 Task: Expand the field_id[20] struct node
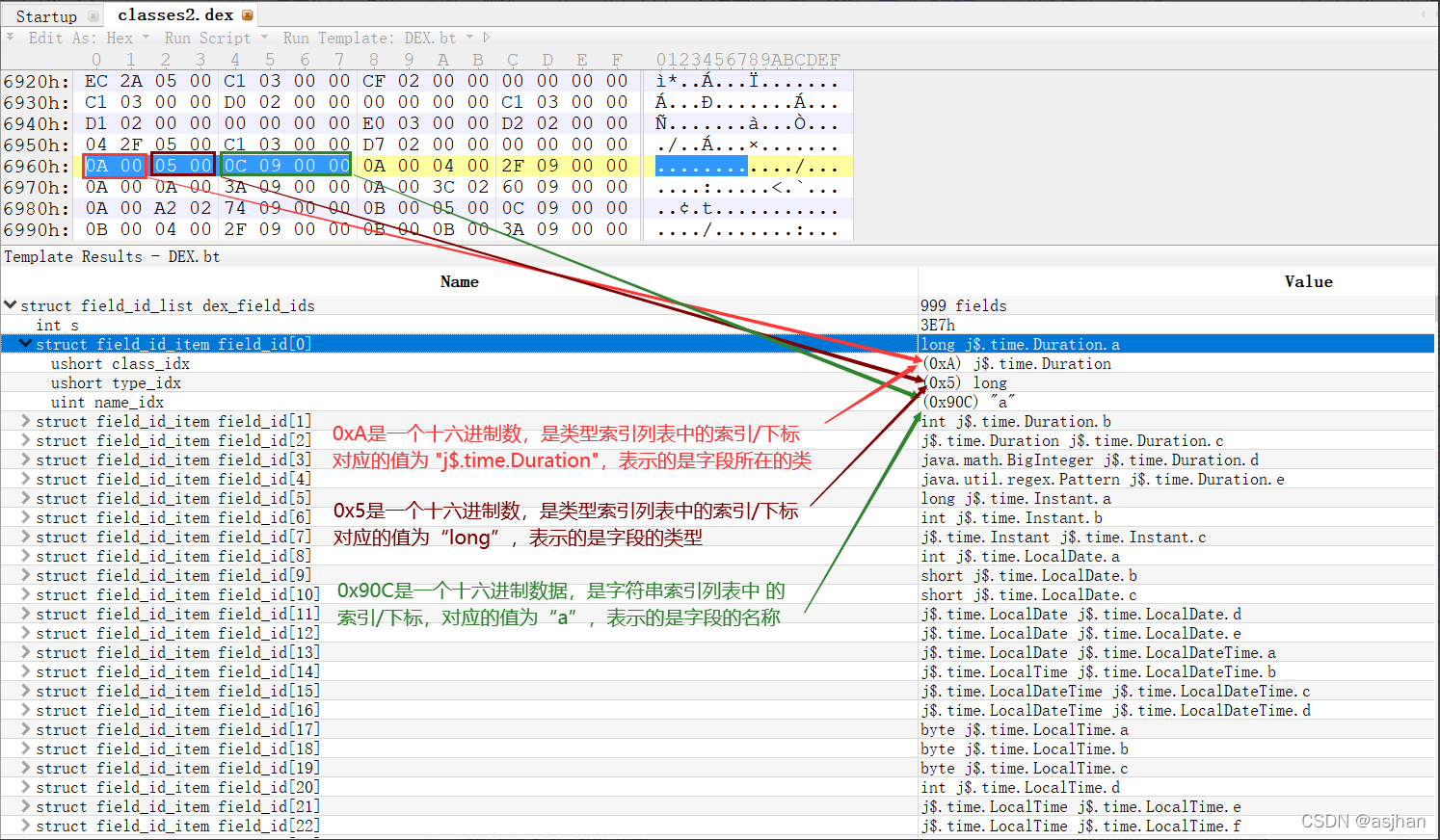click(x=26, y=787)
